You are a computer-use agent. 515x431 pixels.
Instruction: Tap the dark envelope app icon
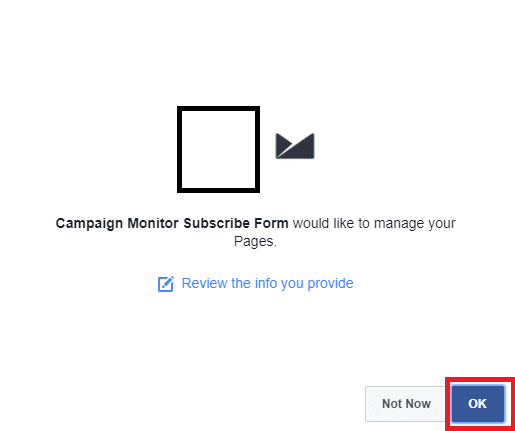(295, 146)
